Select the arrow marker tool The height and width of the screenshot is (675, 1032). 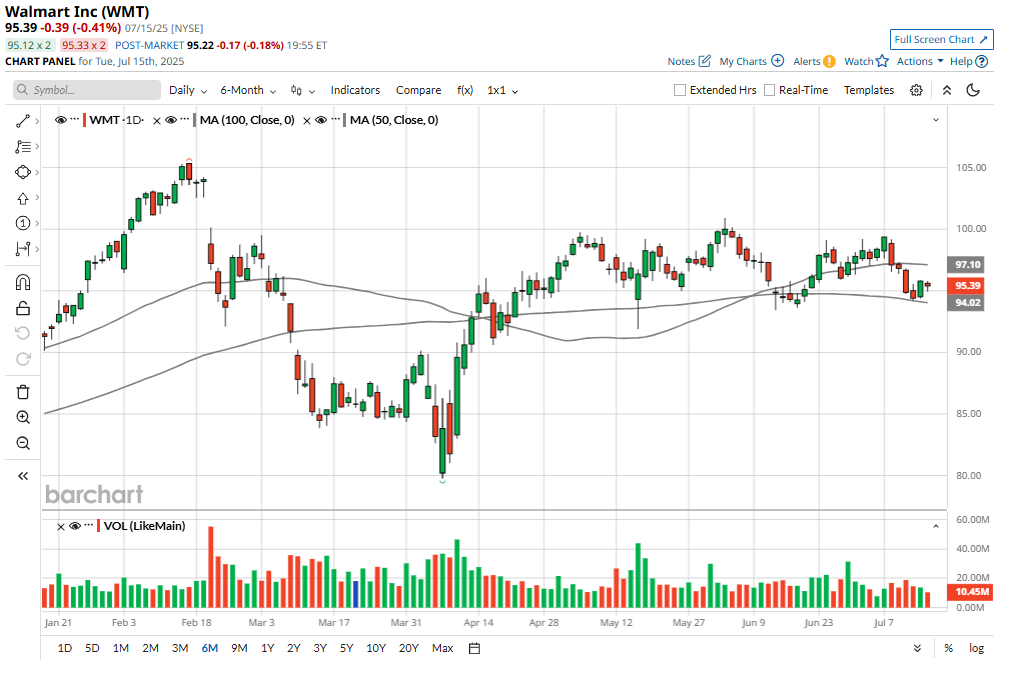click(23, 198)
